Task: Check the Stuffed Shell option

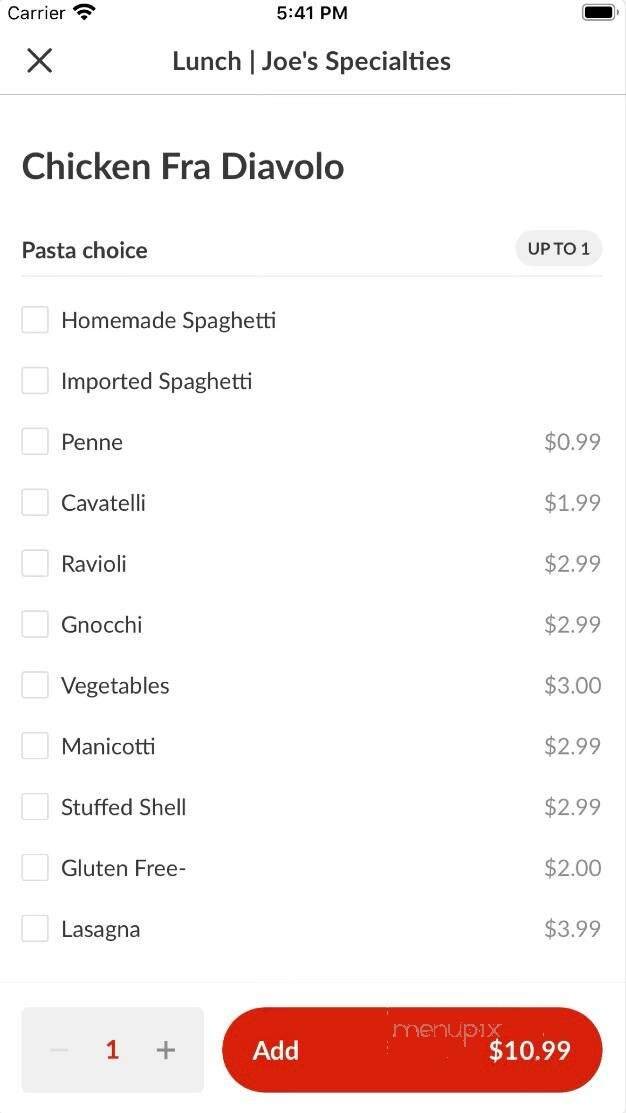Action: click(35, 806)
